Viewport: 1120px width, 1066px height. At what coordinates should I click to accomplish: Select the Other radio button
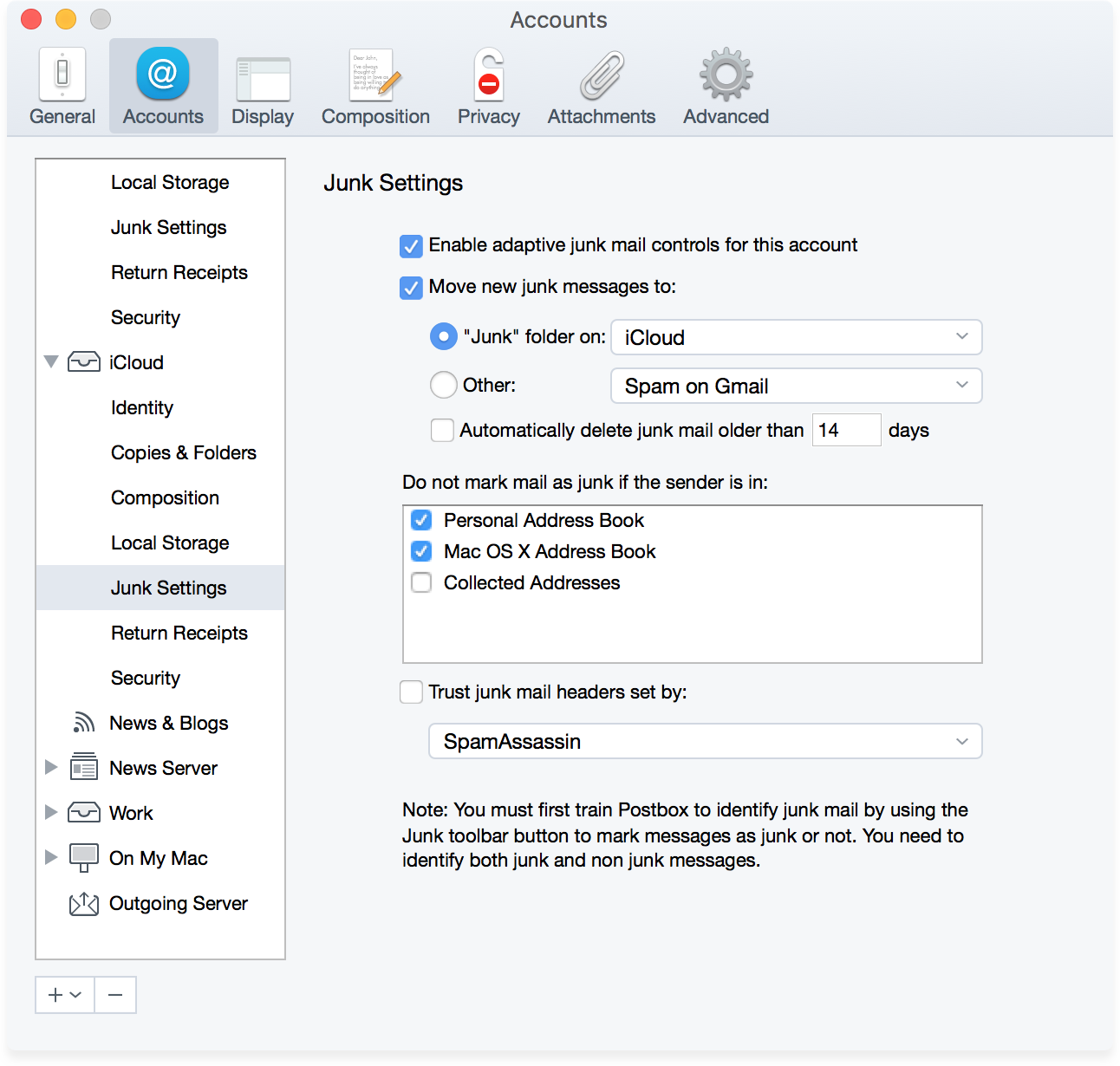(444, 385)
